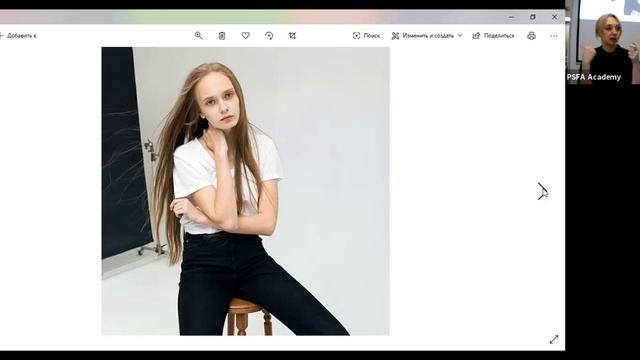This screenshot has height=360, width=640.
Task: Click the Поделиться share button
Action: [x=493, y=36]
